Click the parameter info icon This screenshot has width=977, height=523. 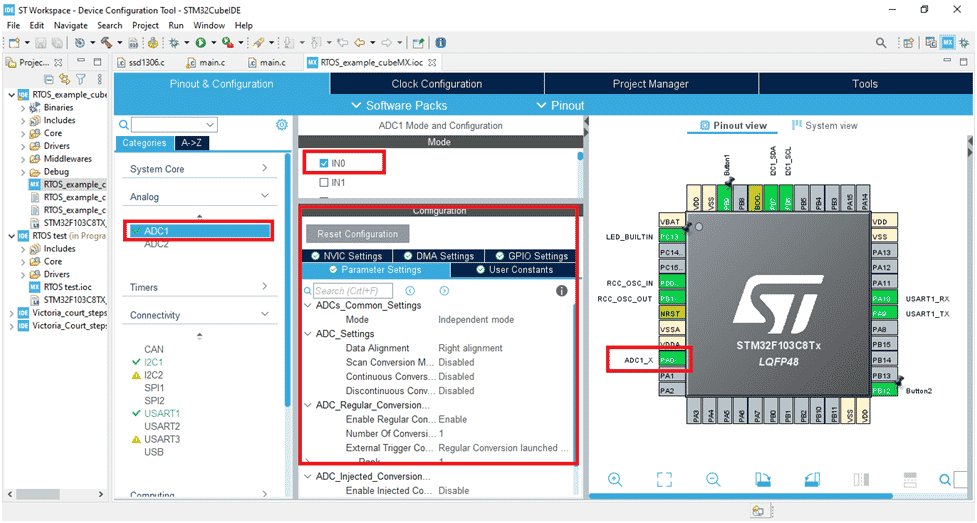pyautogui.click(x=561, y=290)
